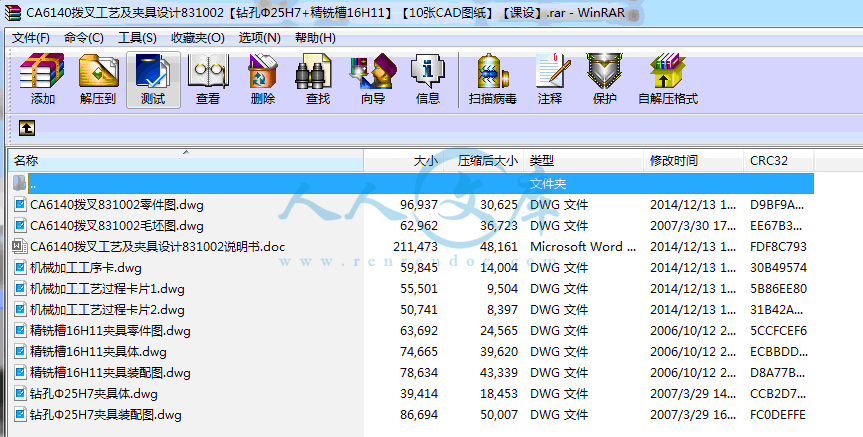
Task: Click the icon of 机械加工工艺过程卡片1.dwg
Action: [x=20, y=288]
